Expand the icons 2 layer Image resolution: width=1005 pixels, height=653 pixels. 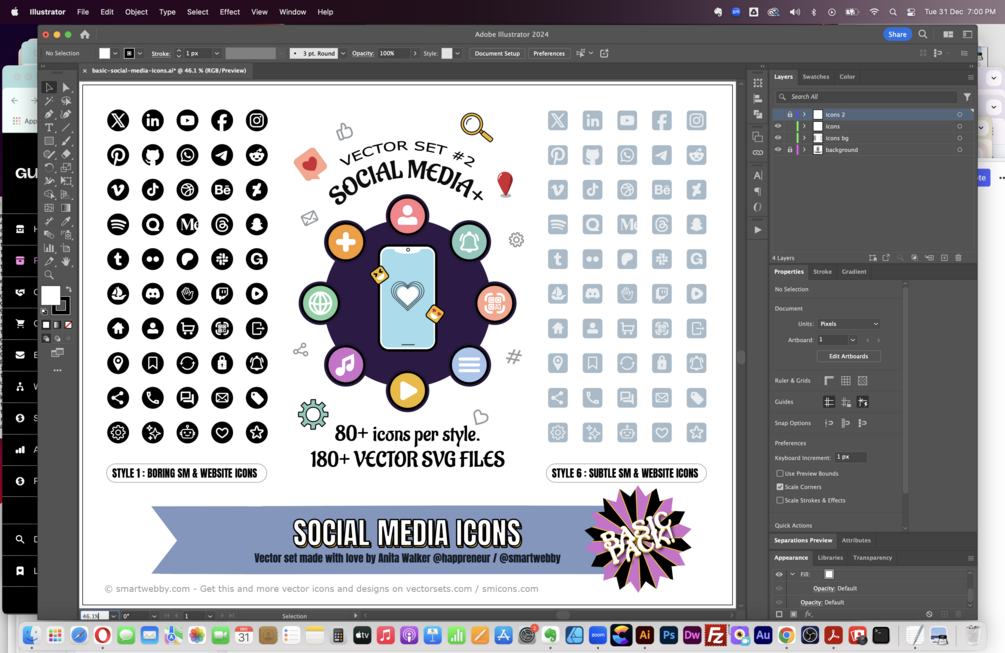tap(804, 115)
